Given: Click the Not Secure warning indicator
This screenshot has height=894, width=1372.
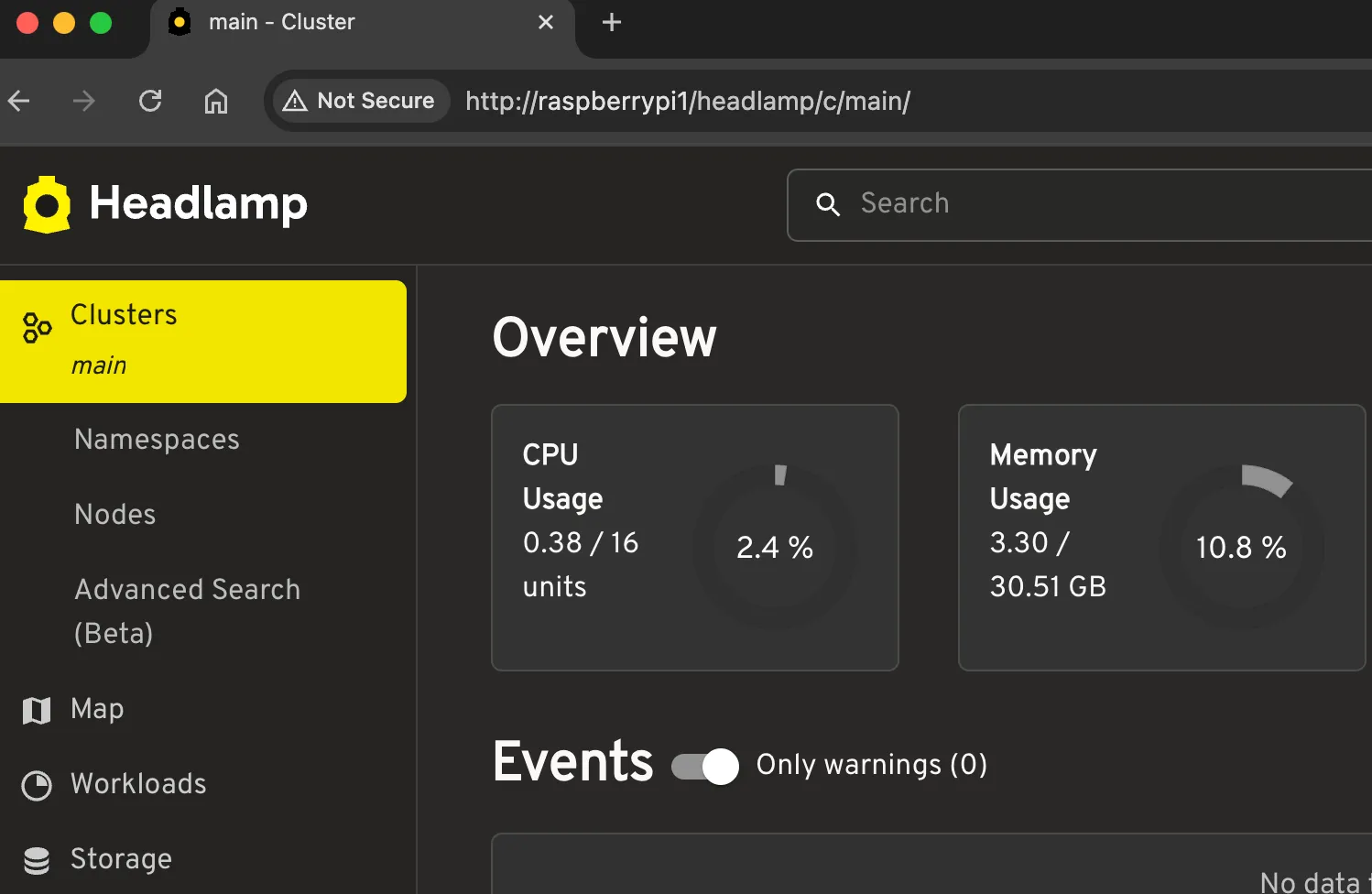Looking at the screenshot, I should click(360, 101).
